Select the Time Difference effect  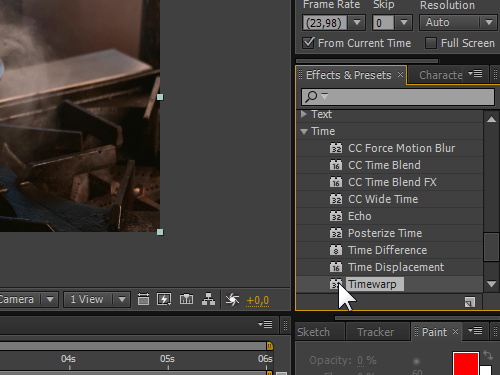(388, 250)
